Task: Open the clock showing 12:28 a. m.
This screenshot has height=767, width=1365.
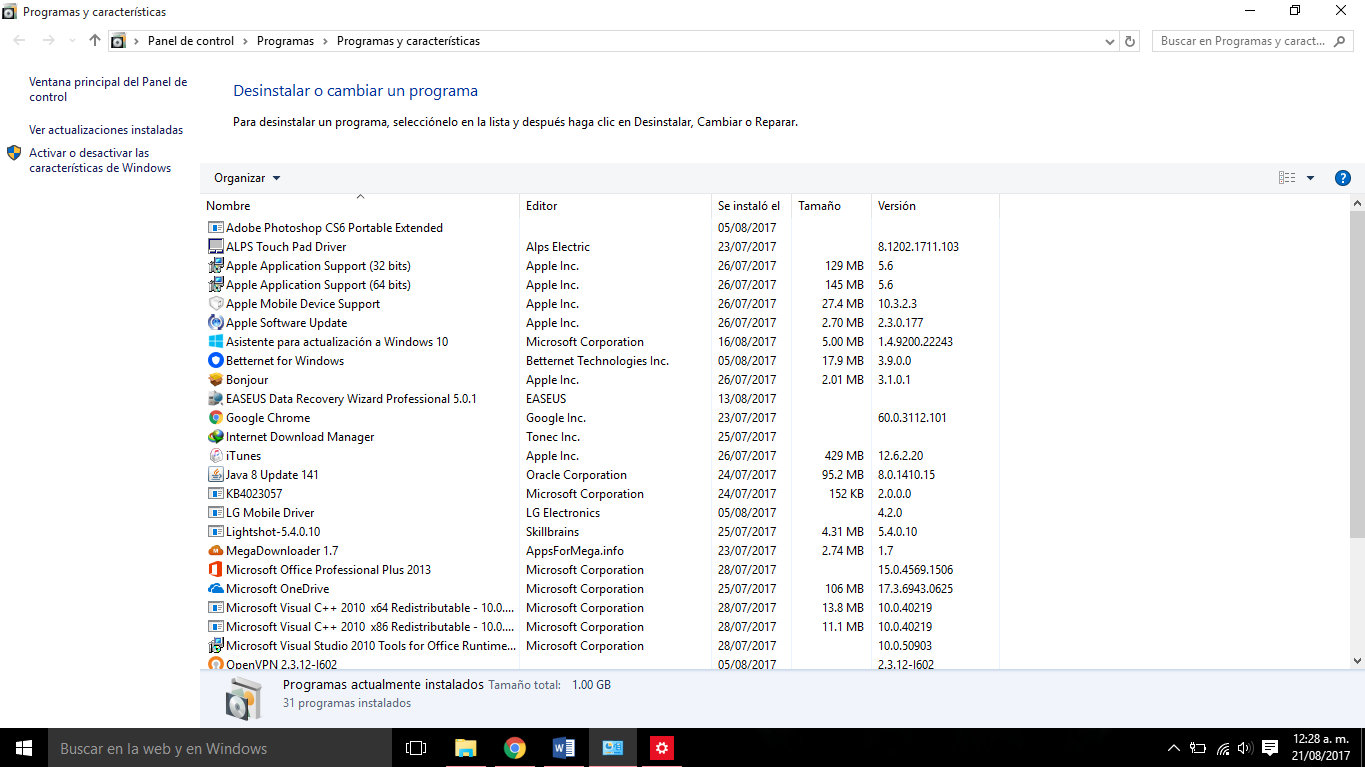Action: click(1321, 748)
